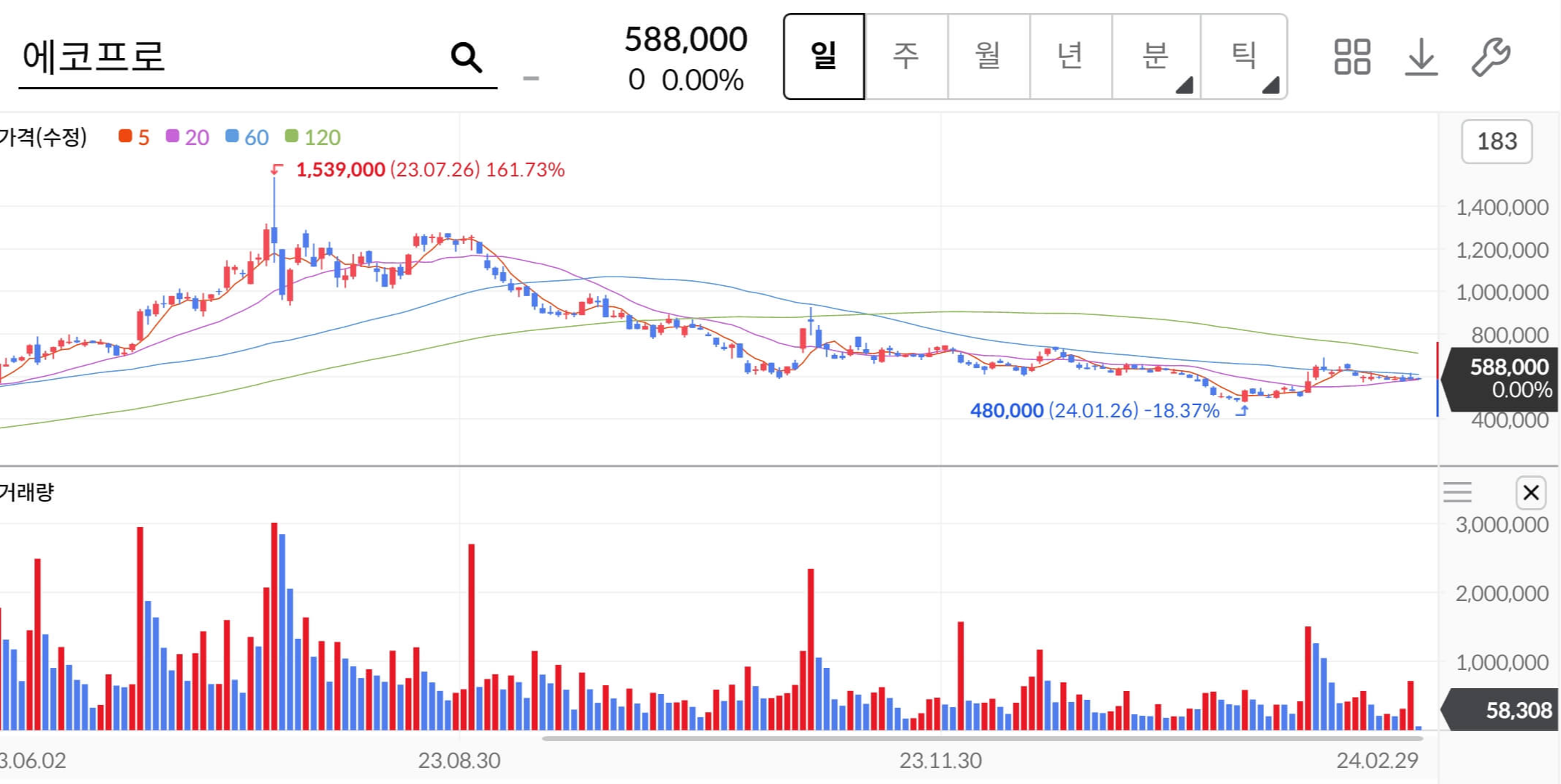Click the download arrow icon
Image resolution: width=1561 pixels, height=784 pixels.
[1421, 57]
